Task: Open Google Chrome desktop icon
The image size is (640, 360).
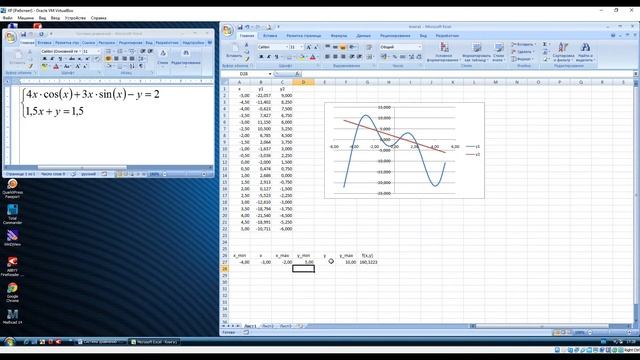Action: pyautogui.click(x=12, y=292)
